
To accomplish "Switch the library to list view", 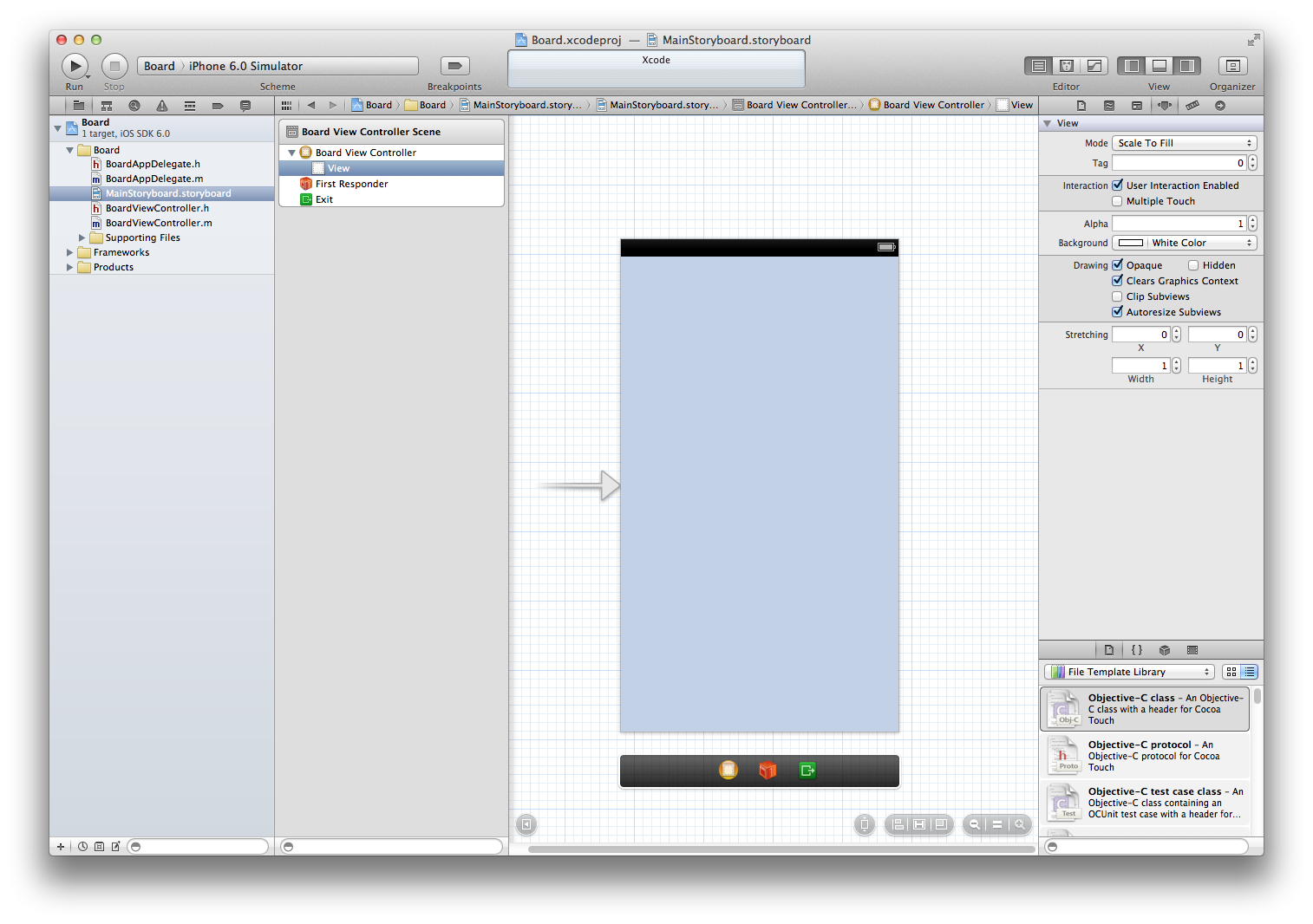I will tap(1250, 672).
